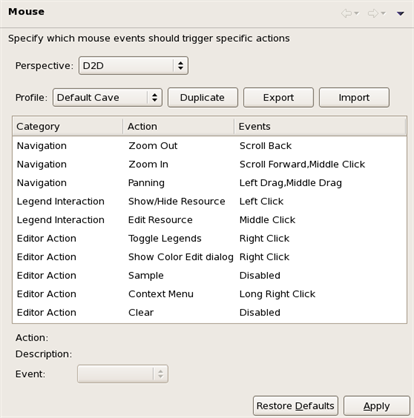
Task: Select the Zoom In row
Action: (x=209, y=164)
